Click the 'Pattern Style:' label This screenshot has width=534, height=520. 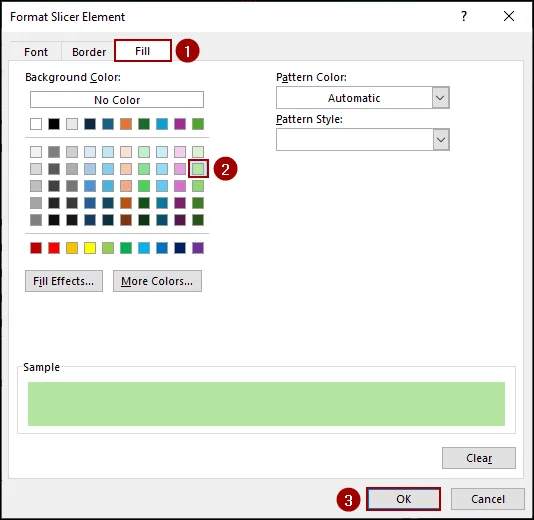309,119
